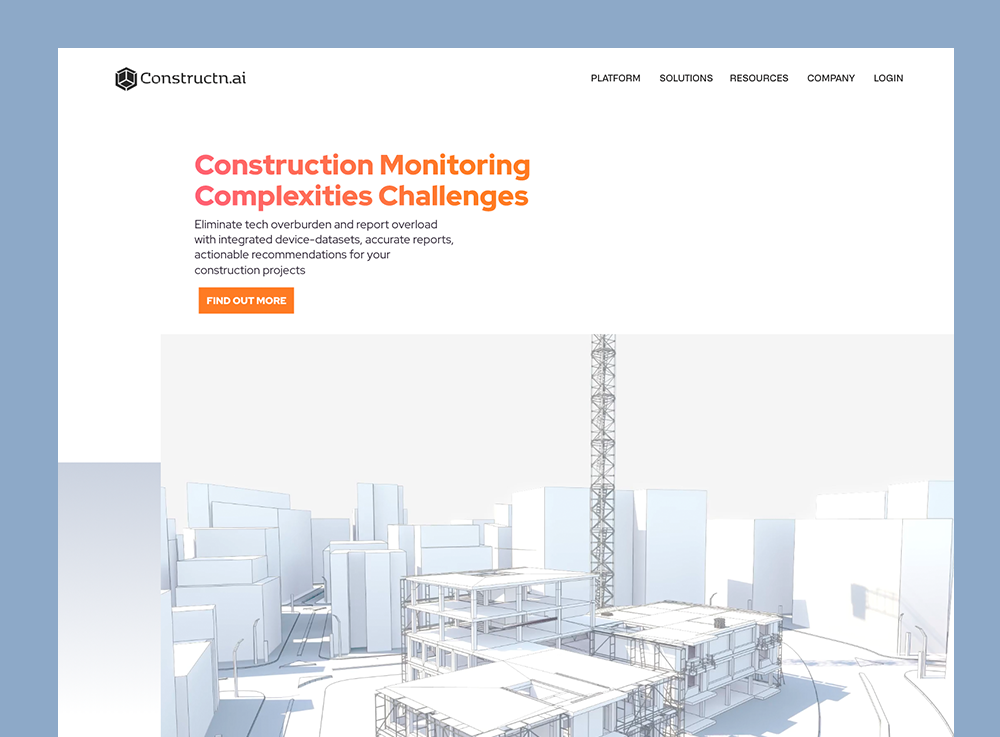Open the SOLUTIONS menu
This screenshot has width=1000, height=737.
click(686, 78)
